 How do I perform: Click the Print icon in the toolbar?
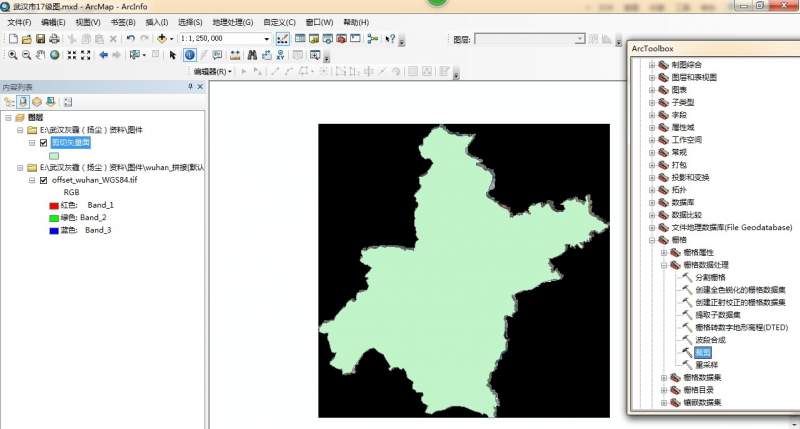point(54,39)
